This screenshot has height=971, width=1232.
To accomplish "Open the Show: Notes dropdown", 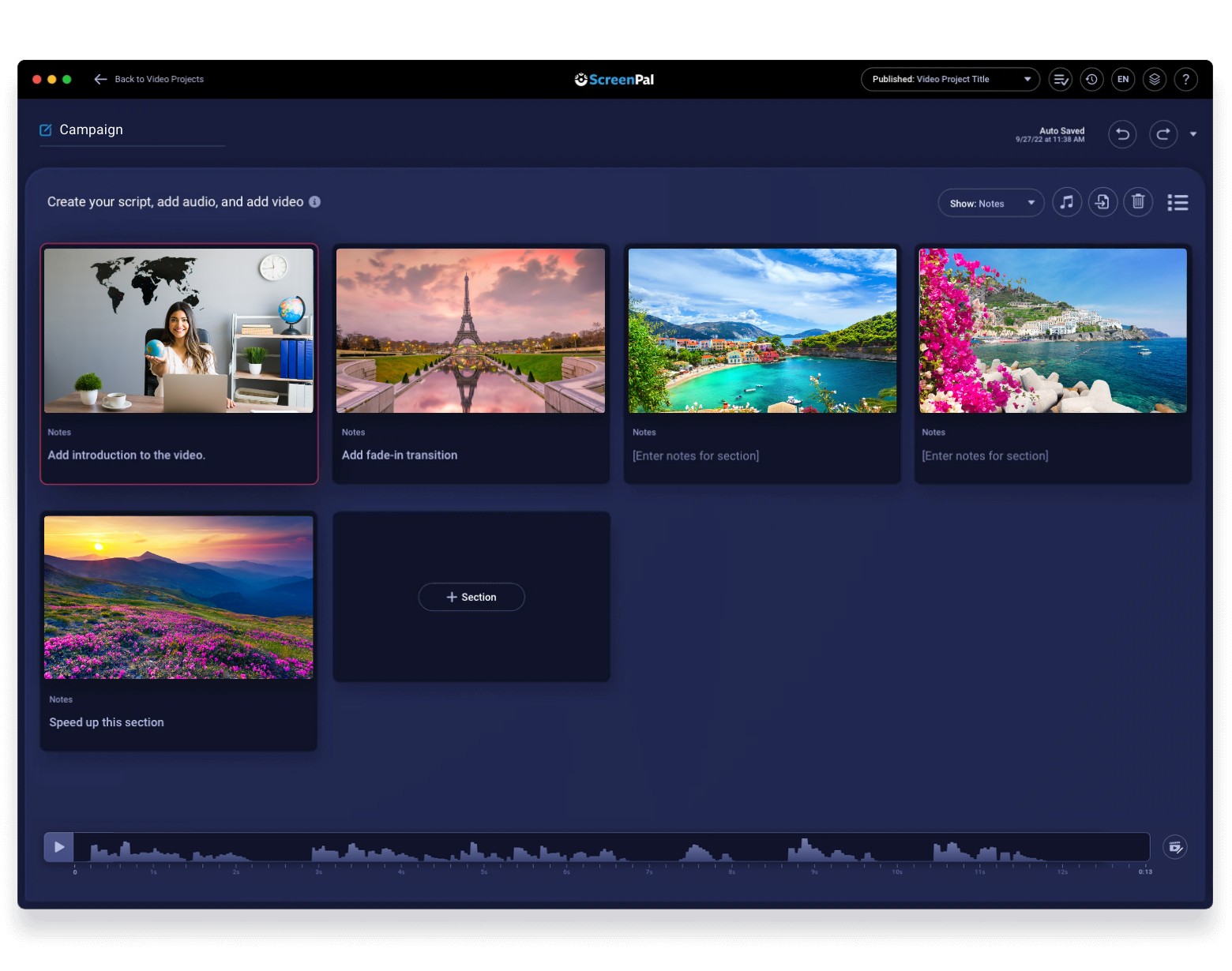I will (990, 203).
